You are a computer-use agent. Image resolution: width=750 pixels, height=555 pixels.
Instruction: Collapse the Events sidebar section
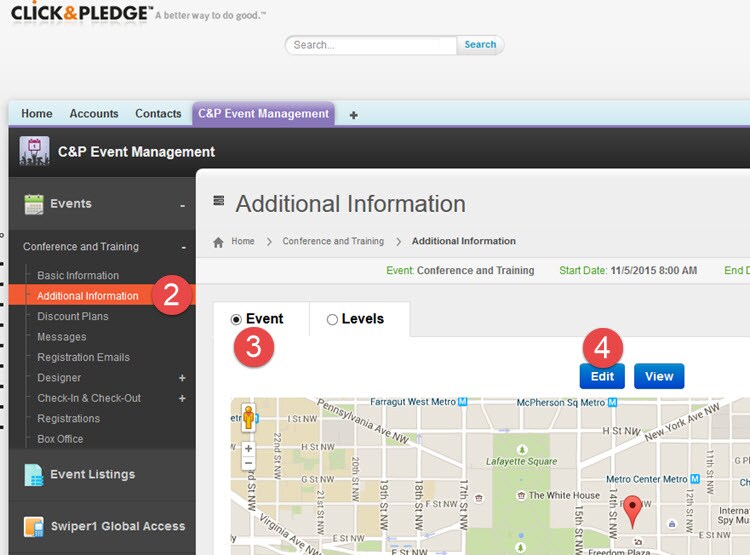(x=182, y=206)
